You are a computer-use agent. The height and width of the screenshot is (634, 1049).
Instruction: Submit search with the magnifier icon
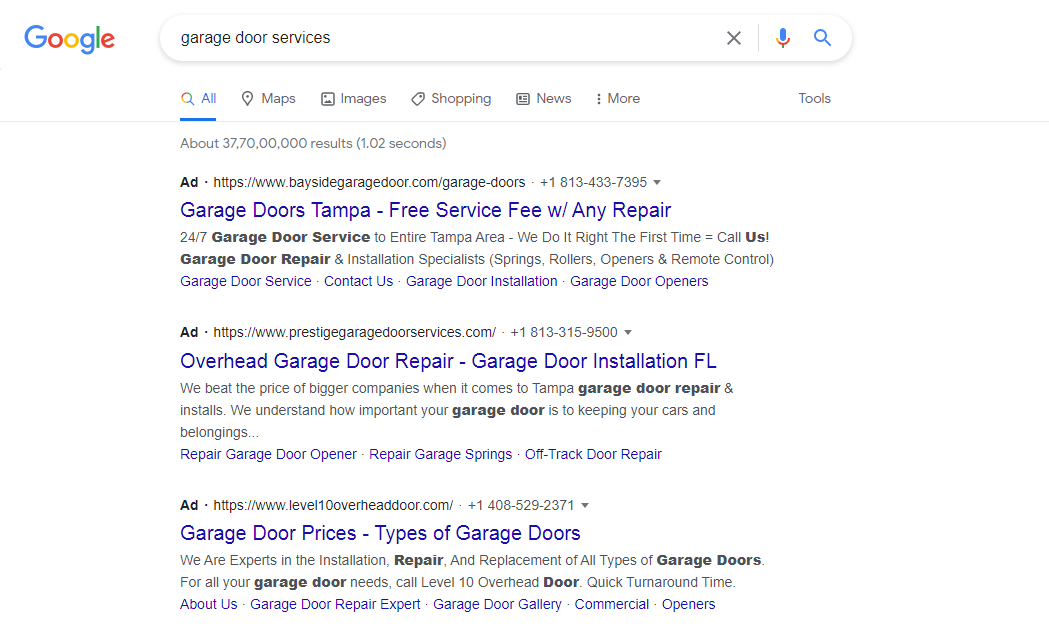822,37
